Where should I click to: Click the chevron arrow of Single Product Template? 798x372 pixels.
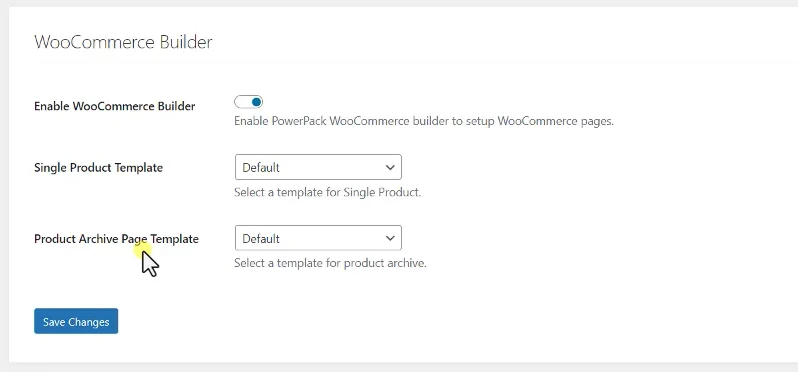click(390, 167)
